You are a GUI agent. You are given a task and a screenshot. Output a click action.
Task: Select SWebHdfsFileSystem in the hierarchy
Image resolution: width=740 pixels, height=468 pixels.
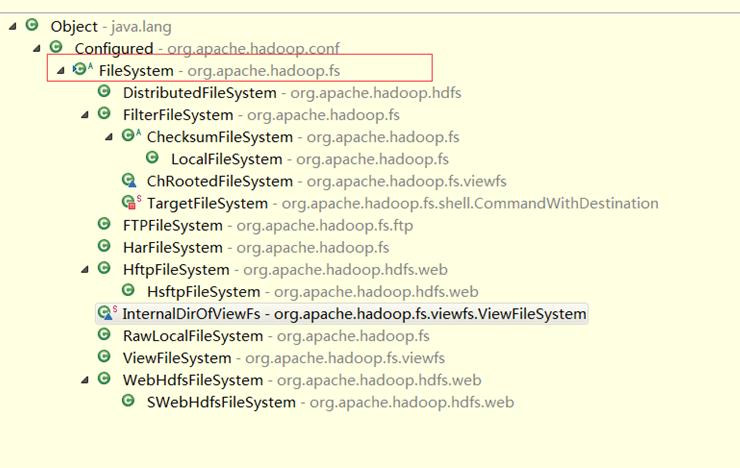pyautogui.click(x=330, y=402)
